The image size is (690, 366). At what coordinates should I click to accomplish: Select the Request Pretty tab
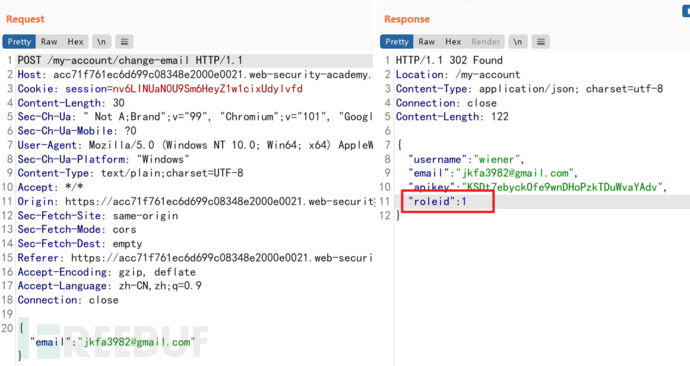point(19,42)
